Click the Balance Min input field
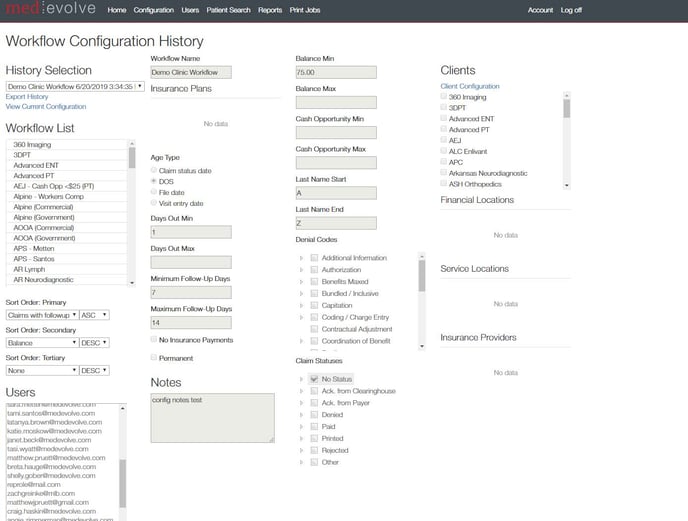 (335, 73)
